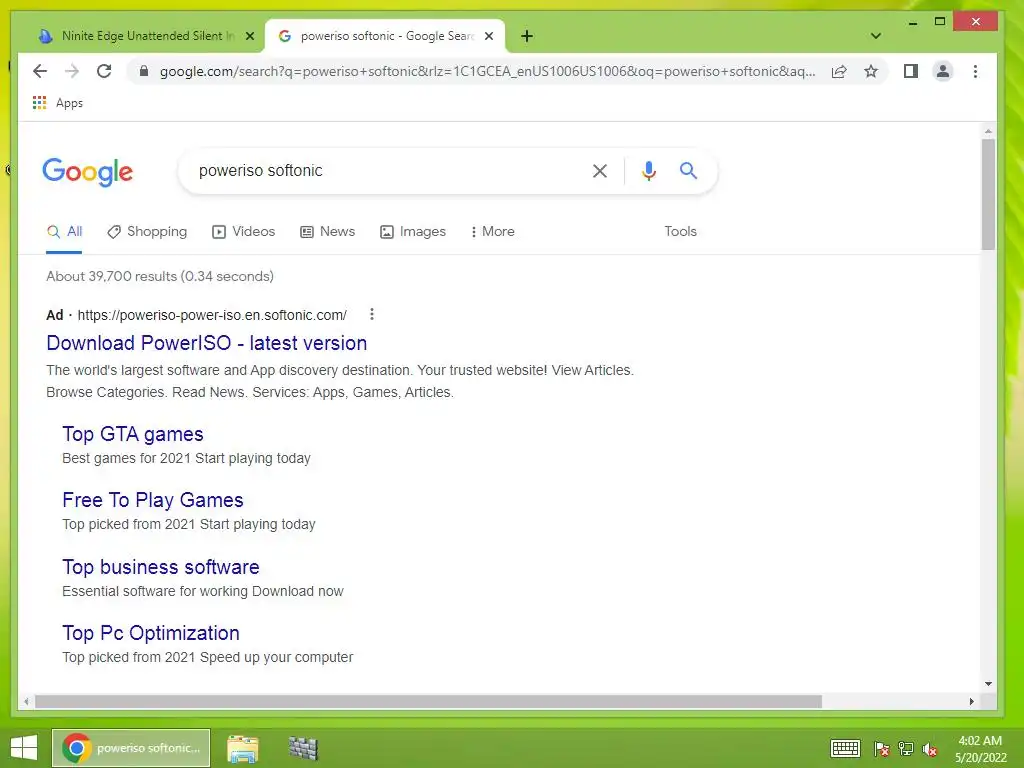Screen dimensions: 1024x768
Task: Select the All results tab
Action: 64,232
